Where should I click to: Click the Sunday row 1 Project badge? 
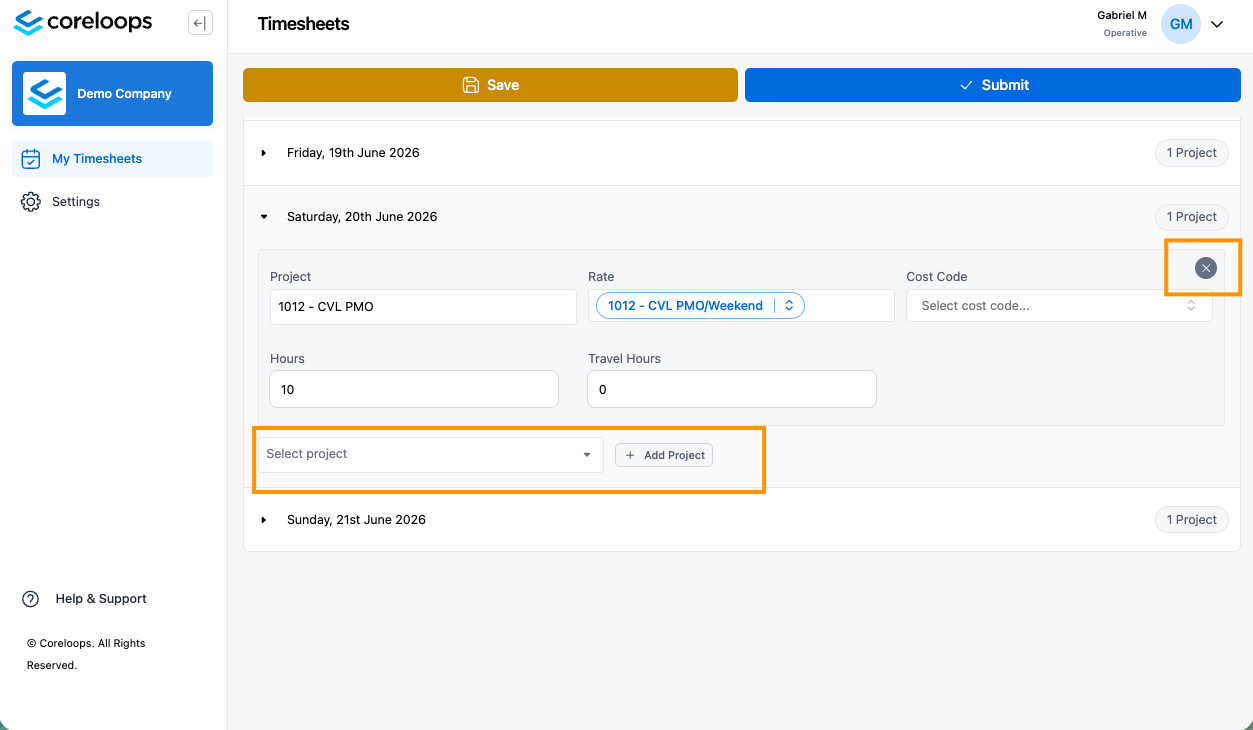1192,519
